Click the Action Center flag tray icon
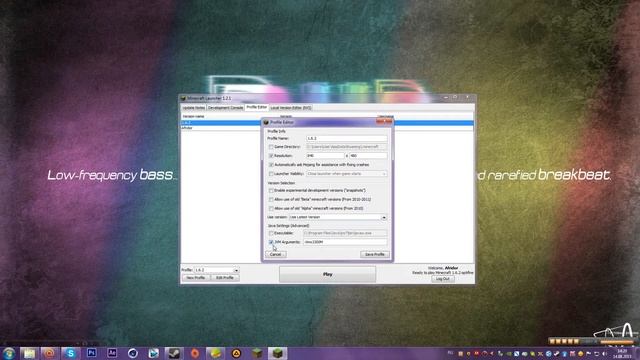The height and width of the screenshot is (360, 640). [589, 354]
